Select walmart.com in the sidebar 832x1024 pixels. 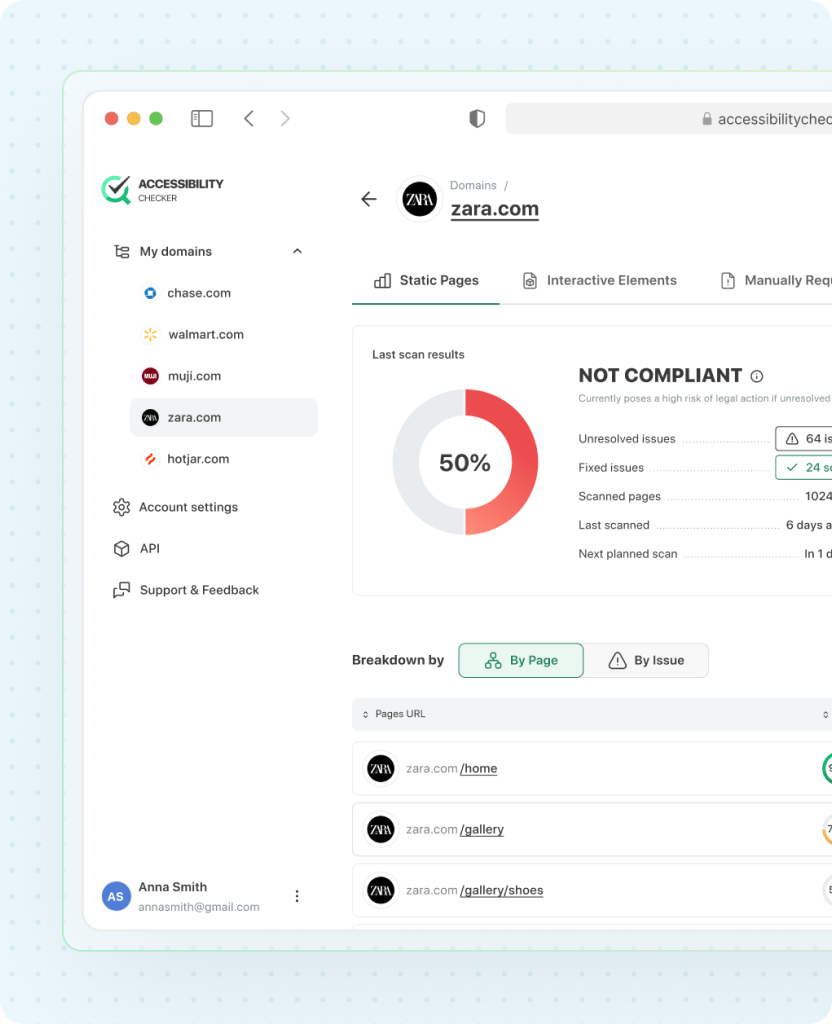click(206, 334)
